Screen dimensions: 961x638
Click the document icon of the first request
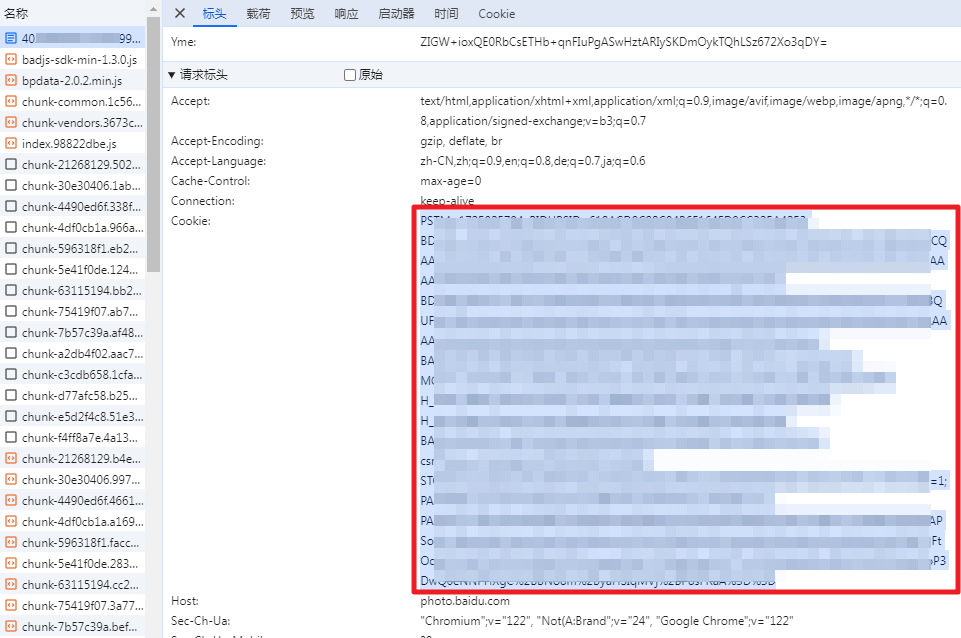tap(11, 38)
